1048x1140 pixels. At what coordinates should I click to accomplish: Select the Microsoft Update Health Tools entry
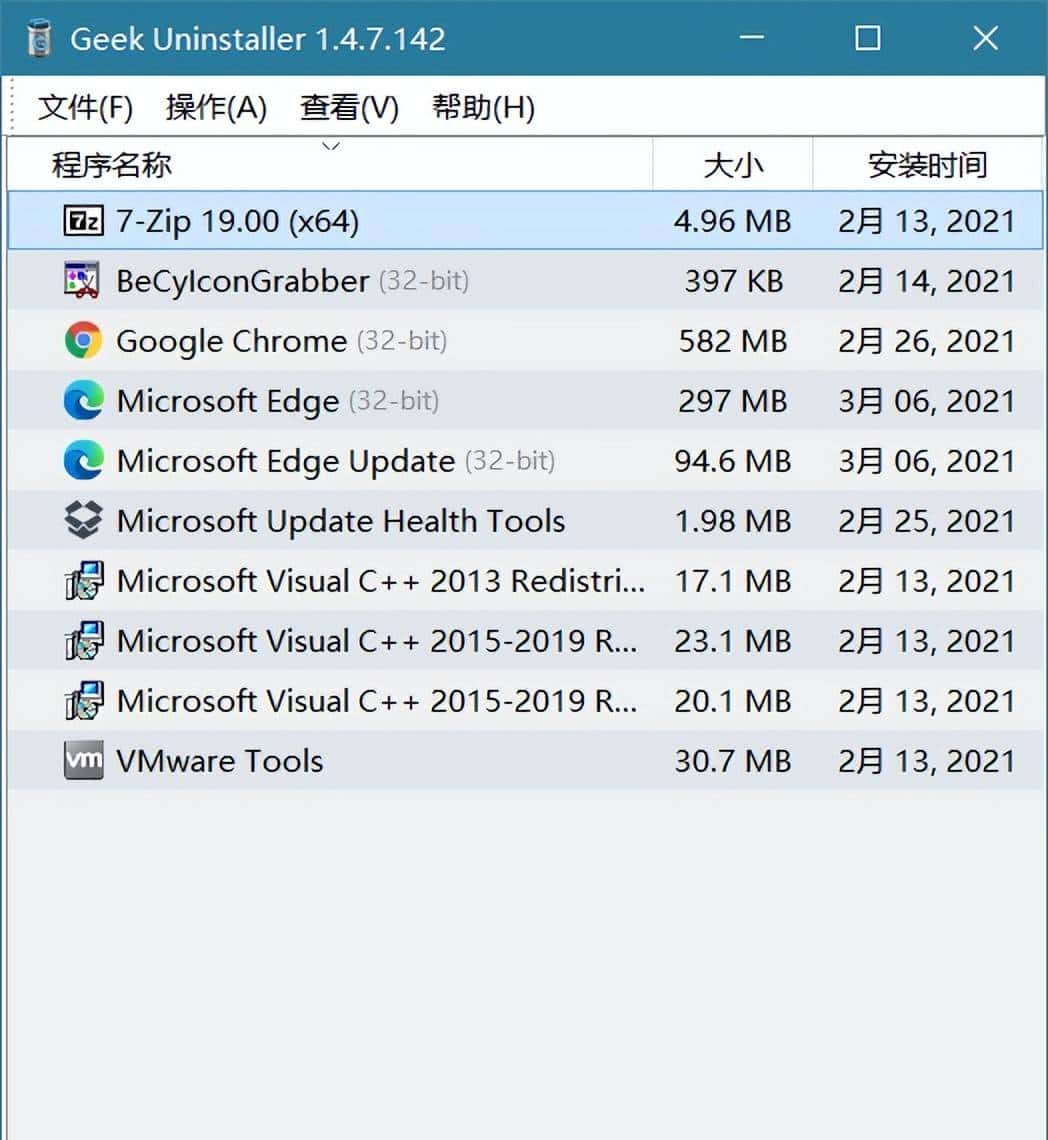340,521
